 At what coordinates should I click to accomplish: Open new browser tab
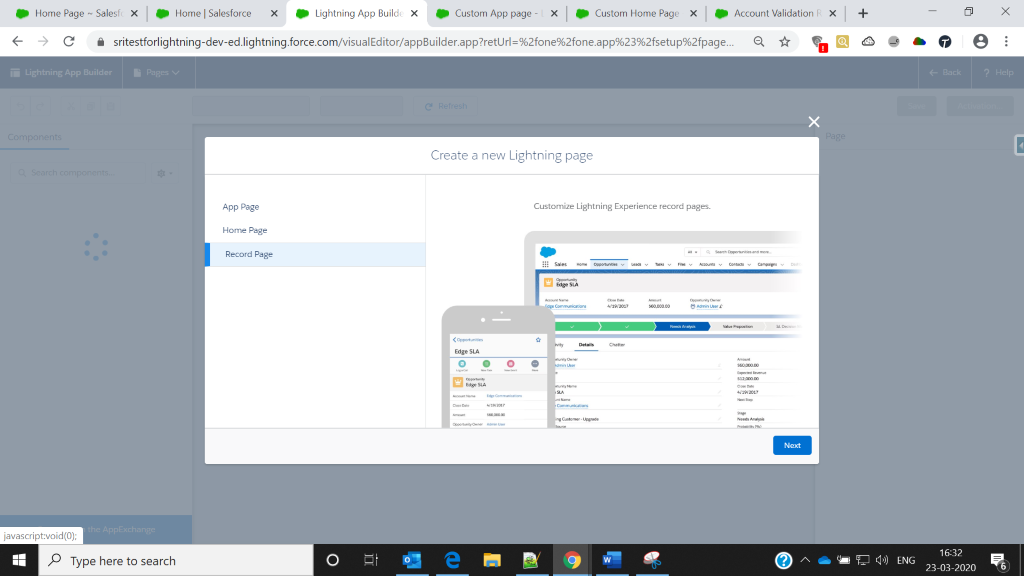click(x=863, y=13)
